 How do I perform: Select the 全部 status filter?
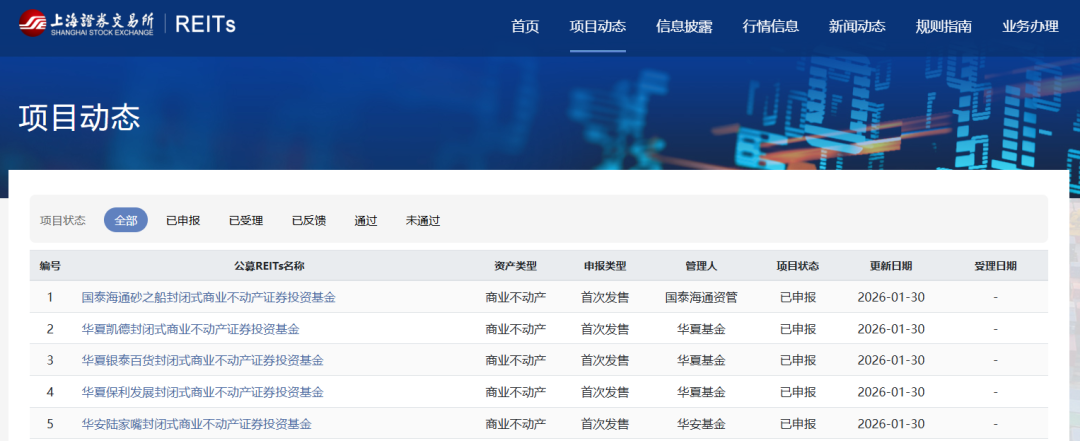coord(126,220)
